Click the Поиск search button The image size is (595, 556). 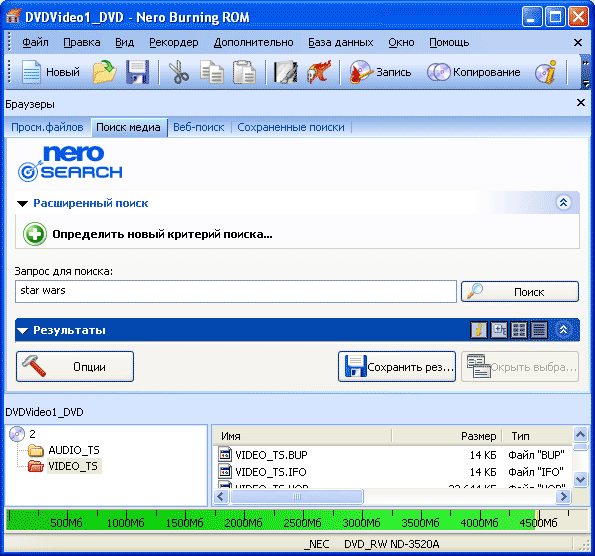click(520, 291)
